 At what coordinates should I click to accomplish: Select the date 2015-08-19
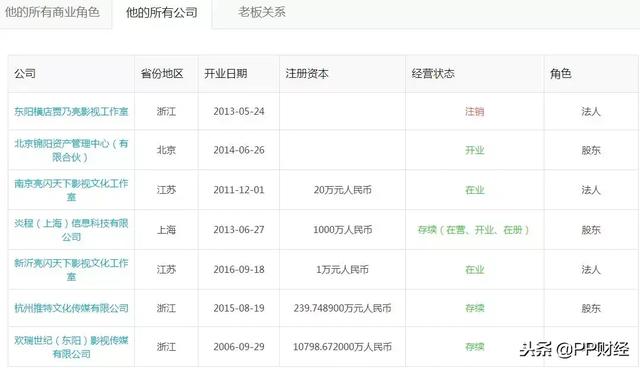pyautogui.click(x=239, y=308)
